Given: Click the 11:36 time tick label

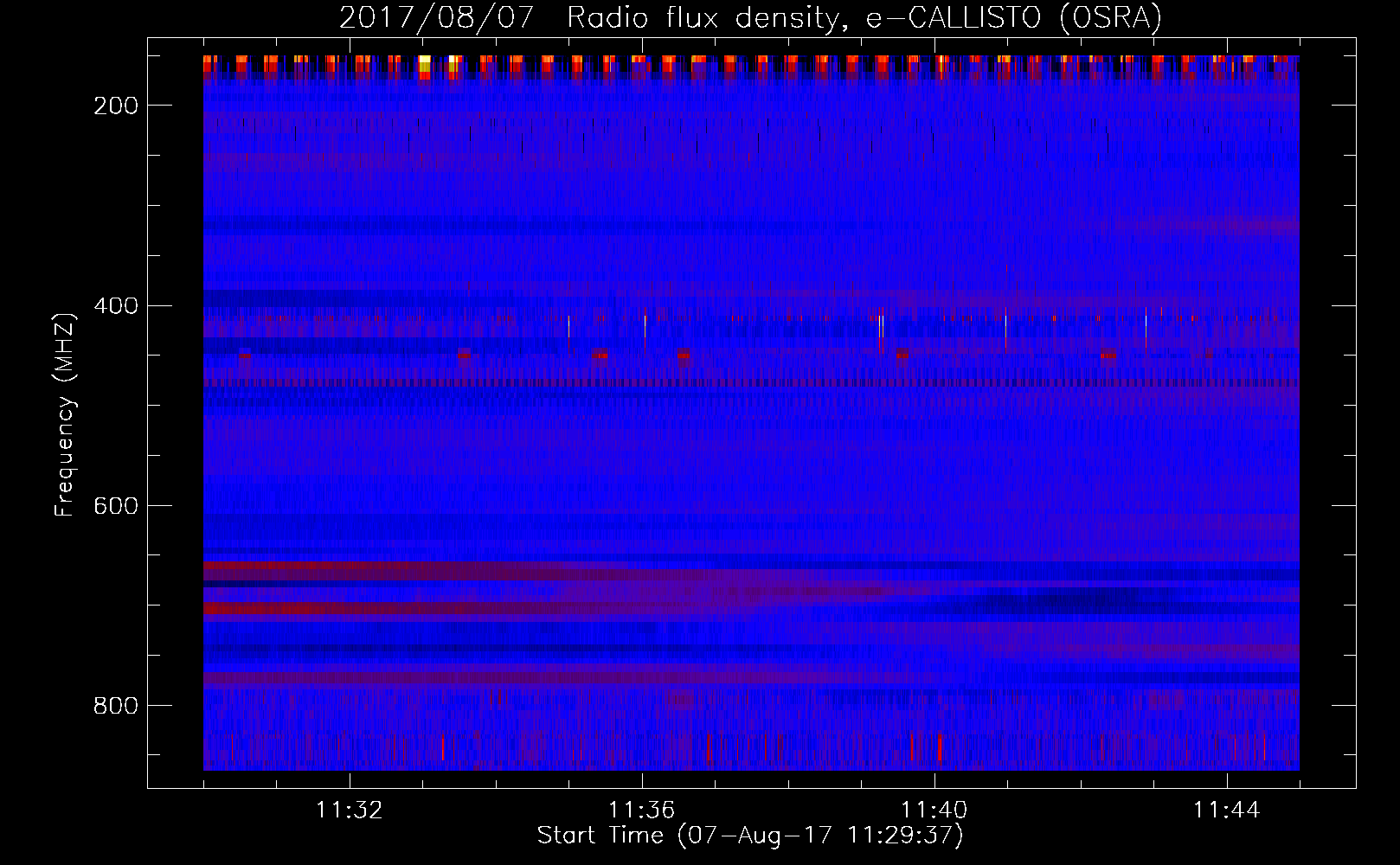Looking at the screenshot, I should pos(642,811).
